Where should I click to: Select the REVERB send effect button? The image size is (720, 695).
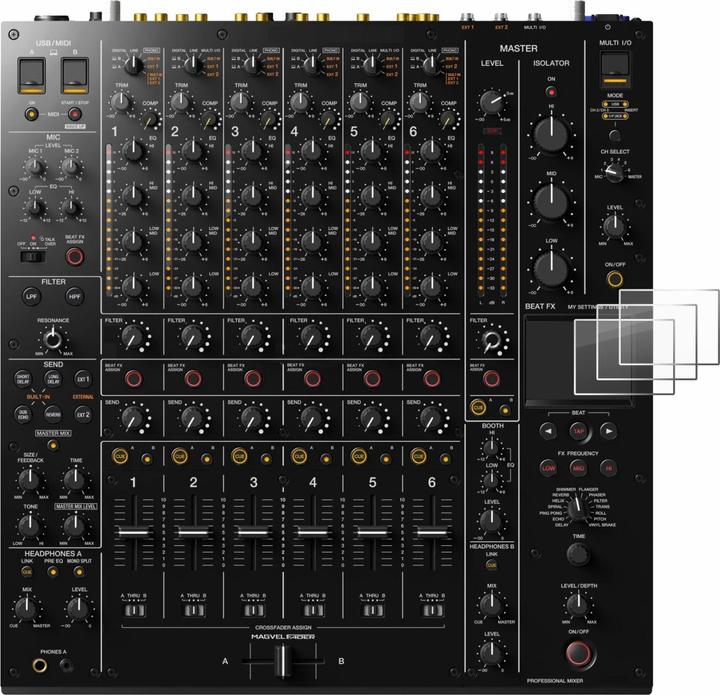[52, 413]
